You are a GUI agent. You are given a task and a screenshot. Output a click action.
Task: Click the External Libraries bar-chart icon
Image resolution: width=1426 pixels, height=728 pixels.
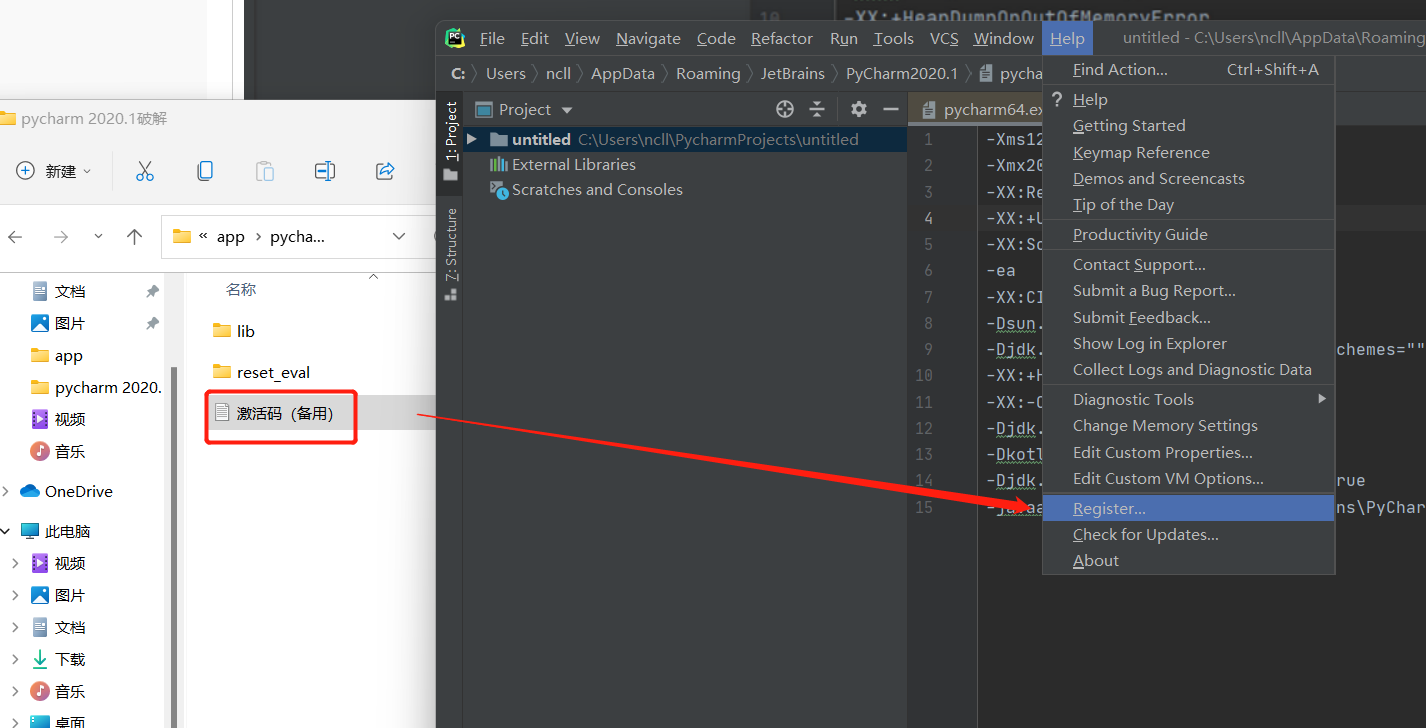pos(498,164)
